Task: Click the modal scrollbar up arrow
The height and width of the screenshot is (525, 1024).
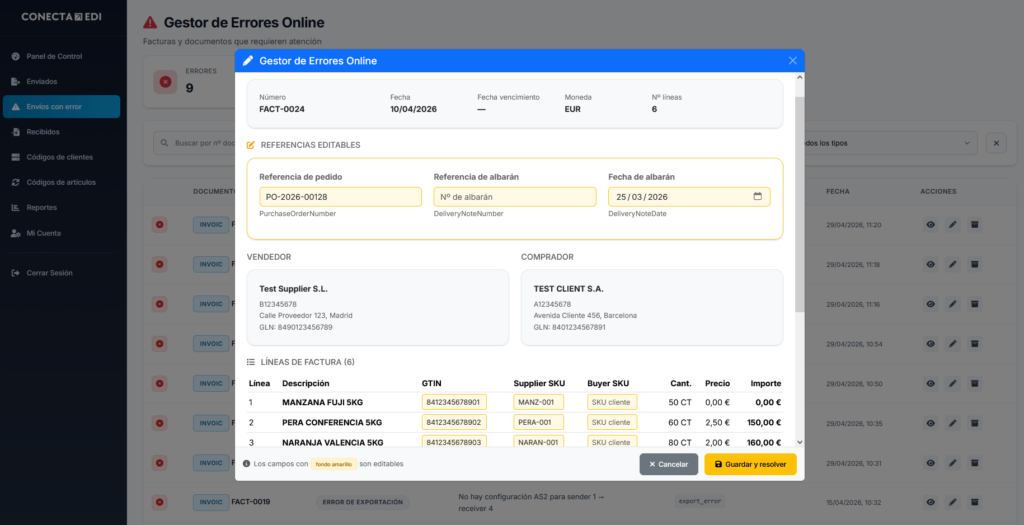Action: point(800,78)
